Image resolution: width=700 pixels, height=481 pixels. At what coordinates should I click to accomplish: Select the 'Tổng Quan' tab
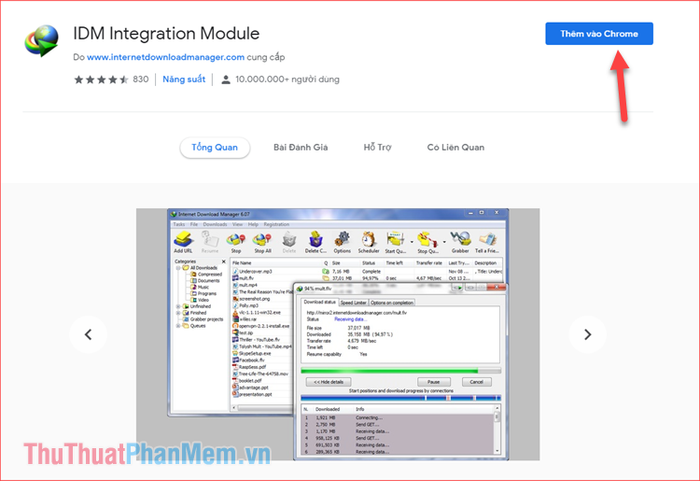click(x=215, y=147)
